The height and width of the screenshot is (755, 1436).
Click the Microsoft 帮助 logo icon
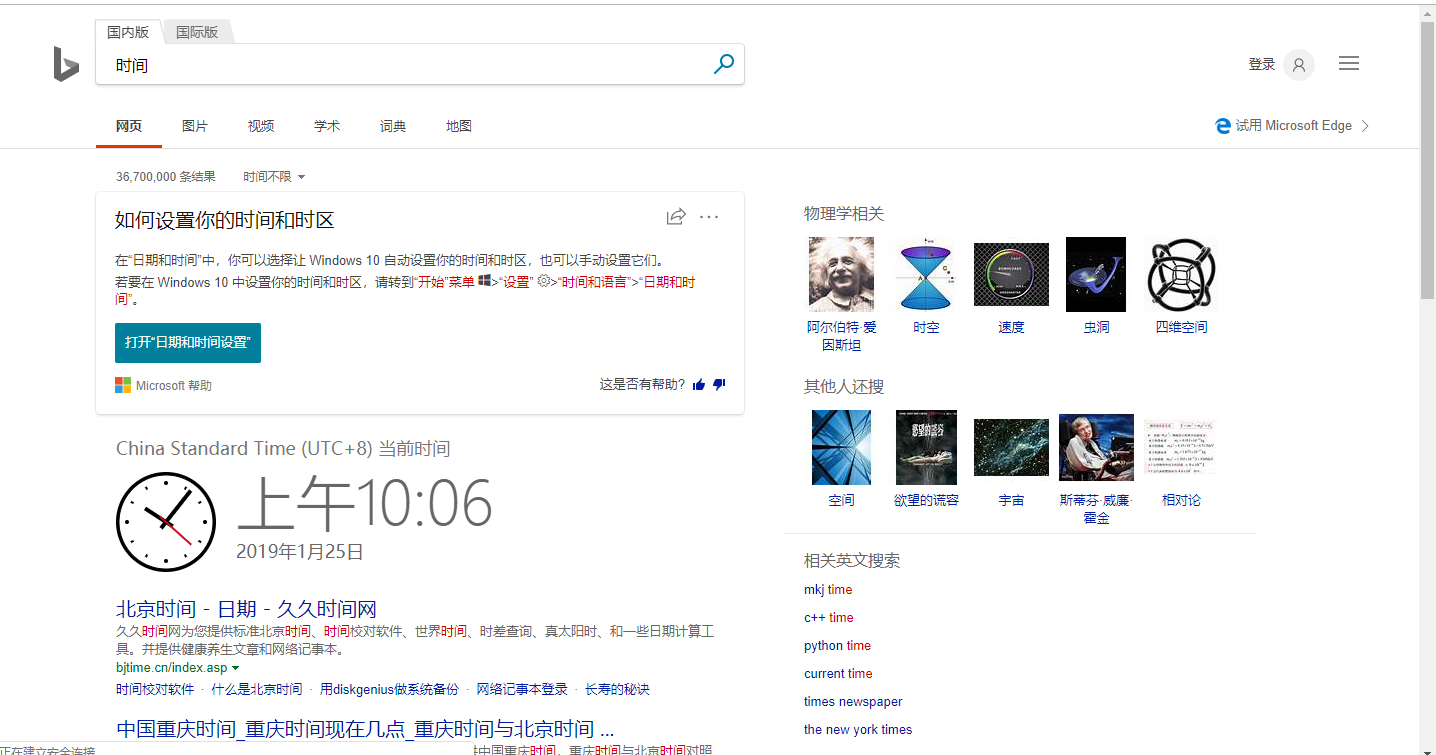[x=123, y=384]
